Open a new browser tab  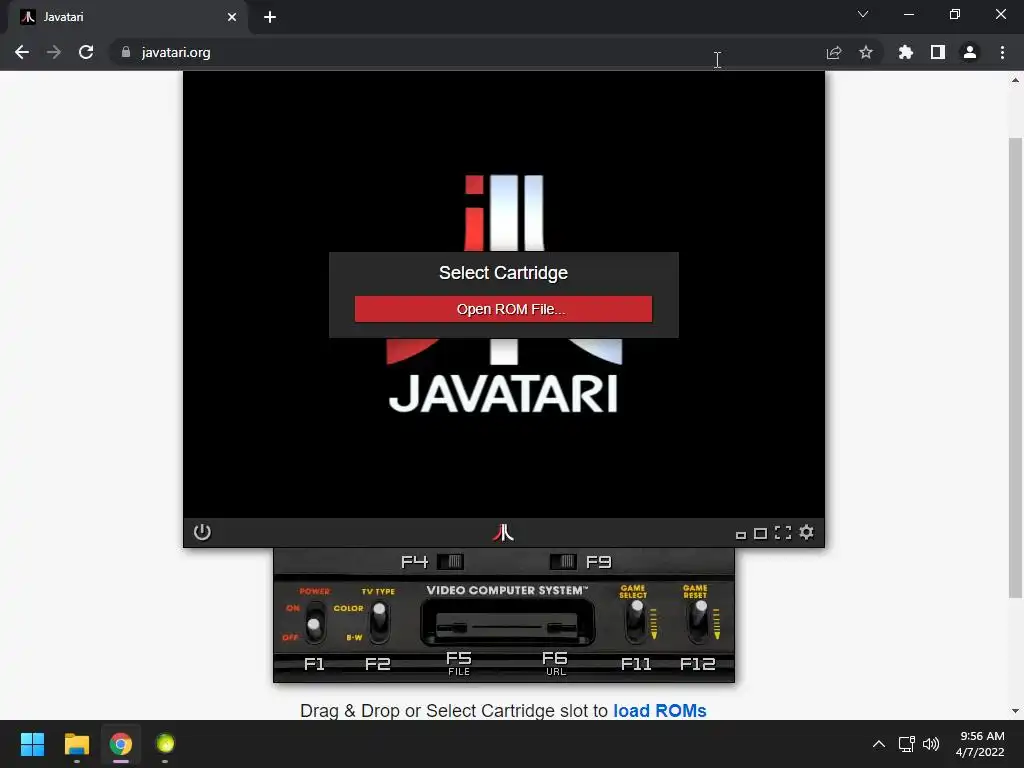(270, 17)
